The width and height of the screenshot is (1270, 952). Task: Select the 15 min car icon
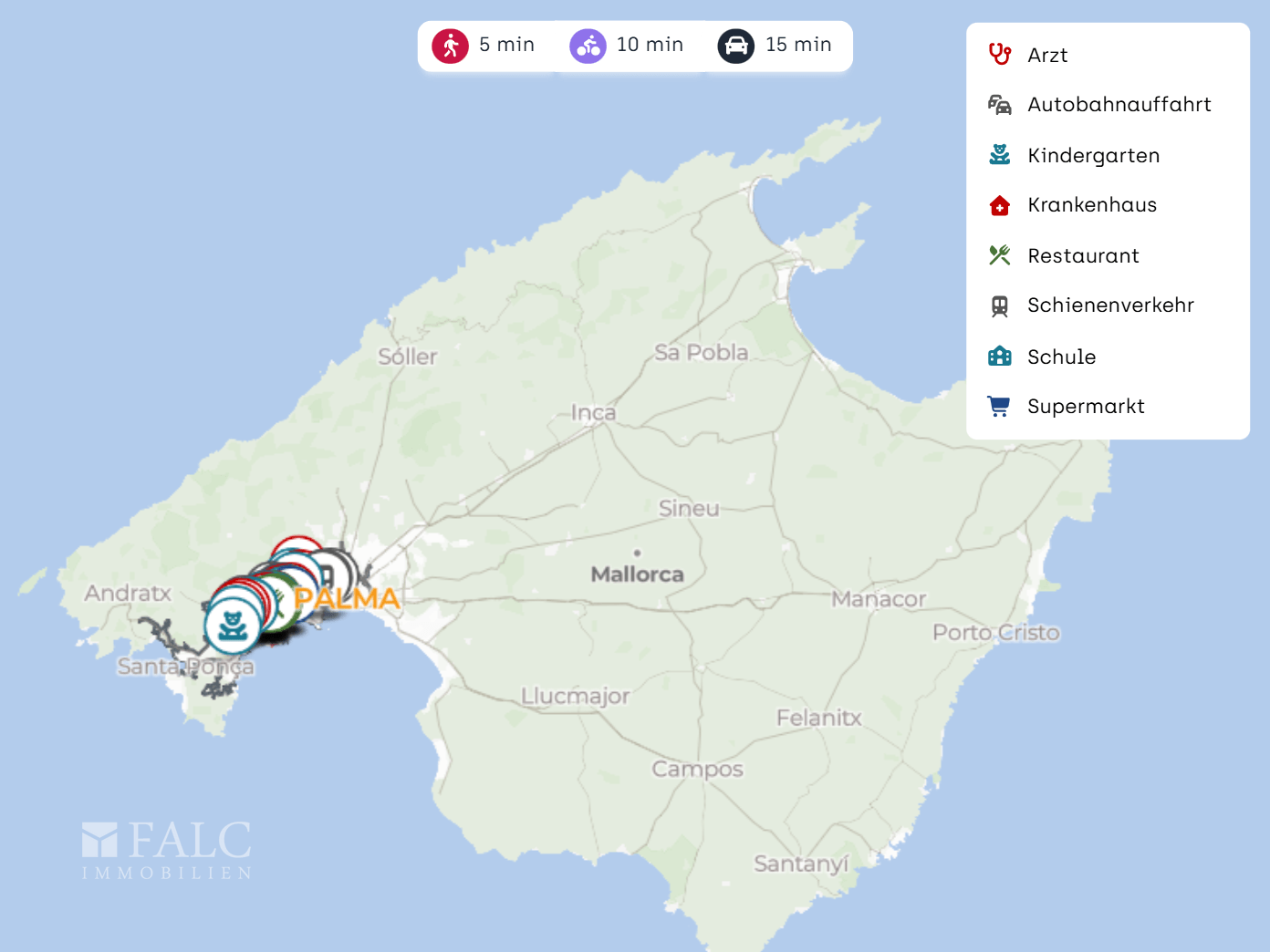(x=735, y=46)
